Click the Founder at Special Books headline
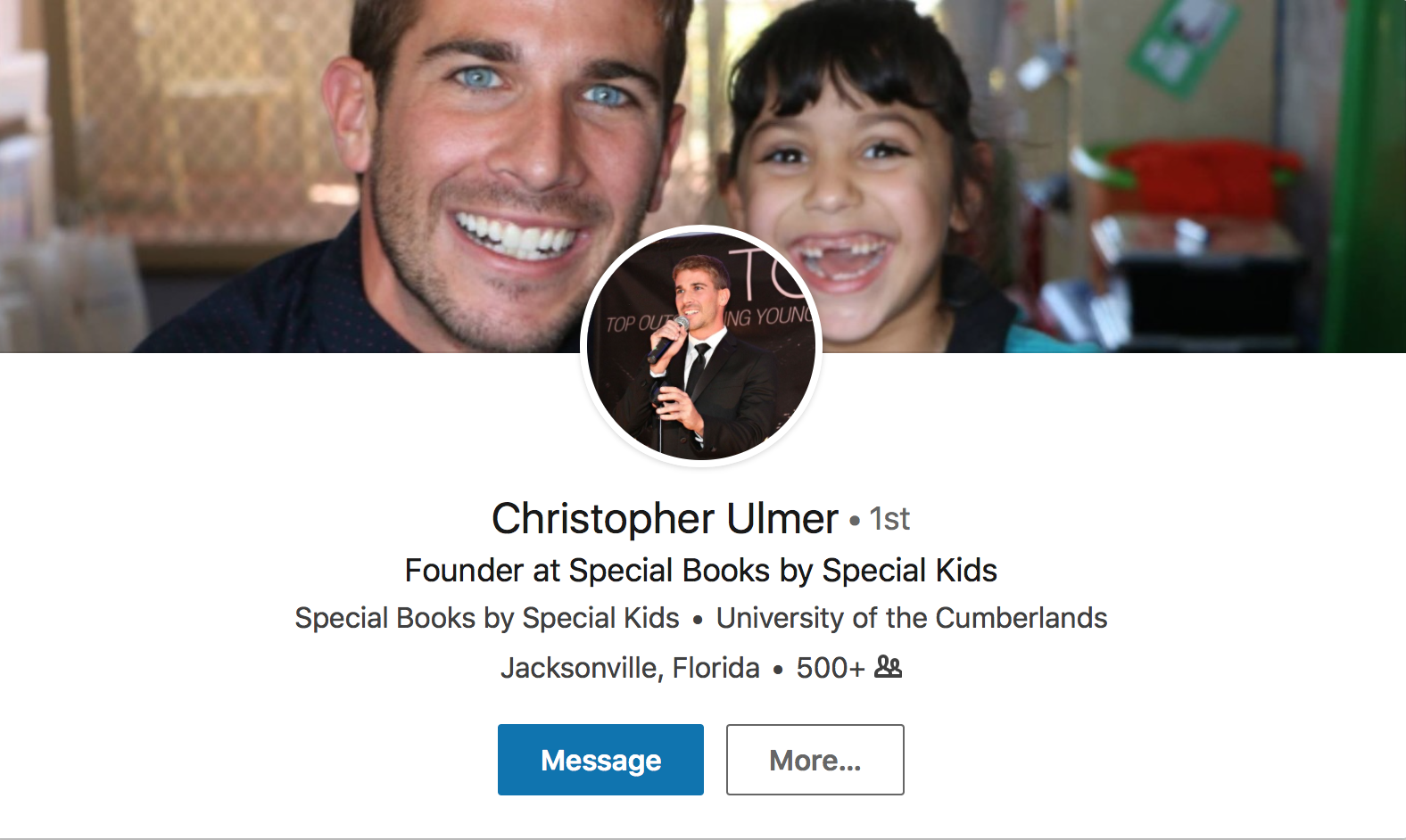This screenshot has width=1406, height=840. pyautogui.click(x=701, y=571)
